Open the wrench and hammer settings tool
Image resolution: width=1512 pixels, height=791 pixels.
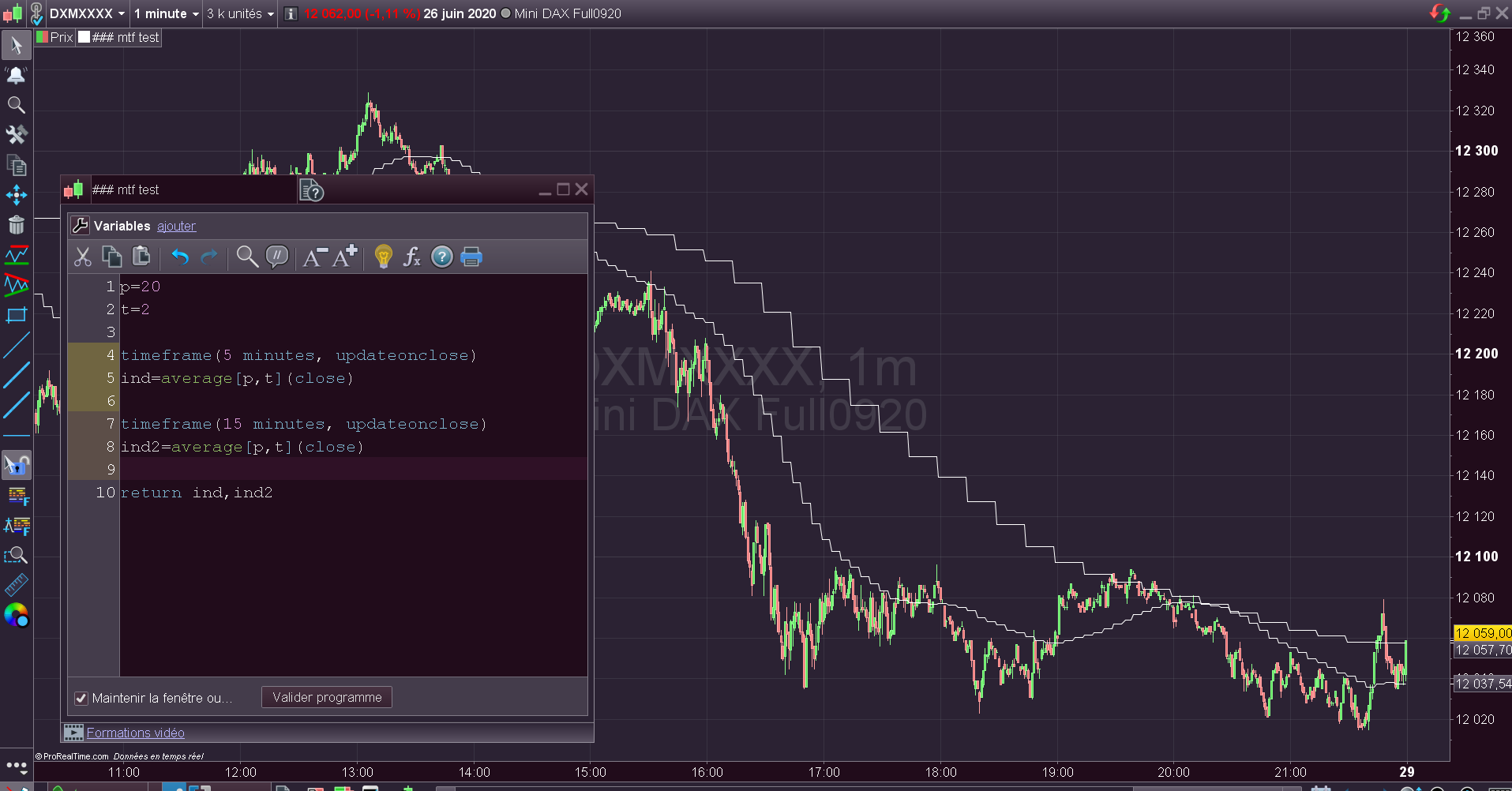tap(16, 135)
